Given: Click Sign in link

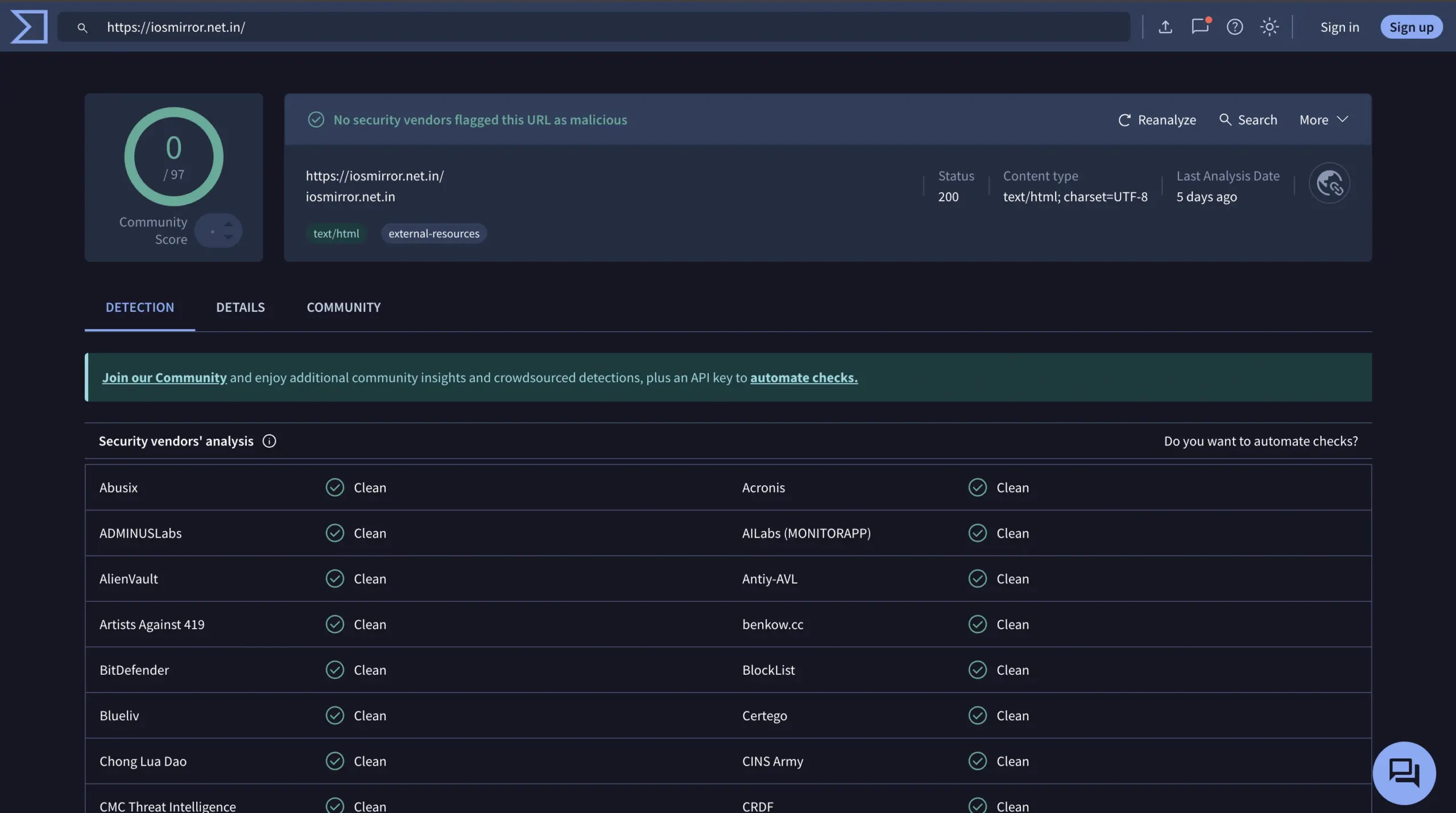Looking at the screenshot, I should point(1339,27).
